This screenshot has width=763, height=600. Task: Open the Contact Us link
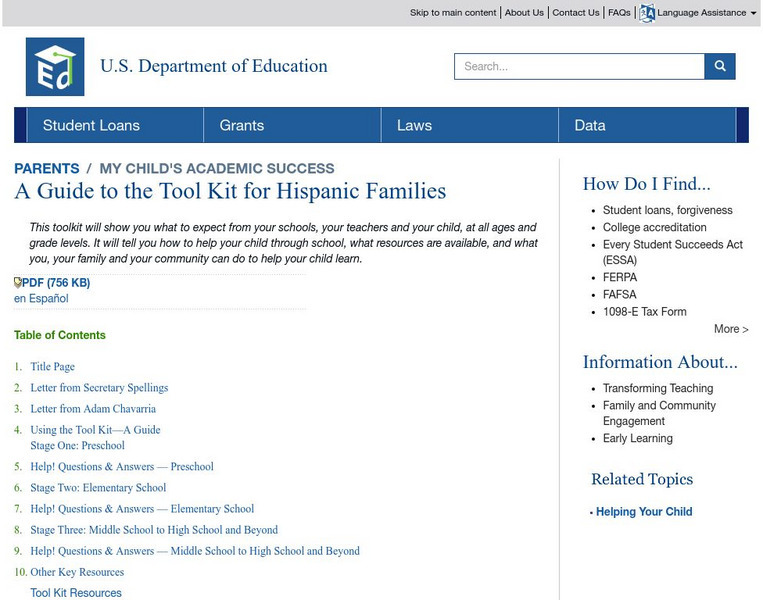(575, 13)
